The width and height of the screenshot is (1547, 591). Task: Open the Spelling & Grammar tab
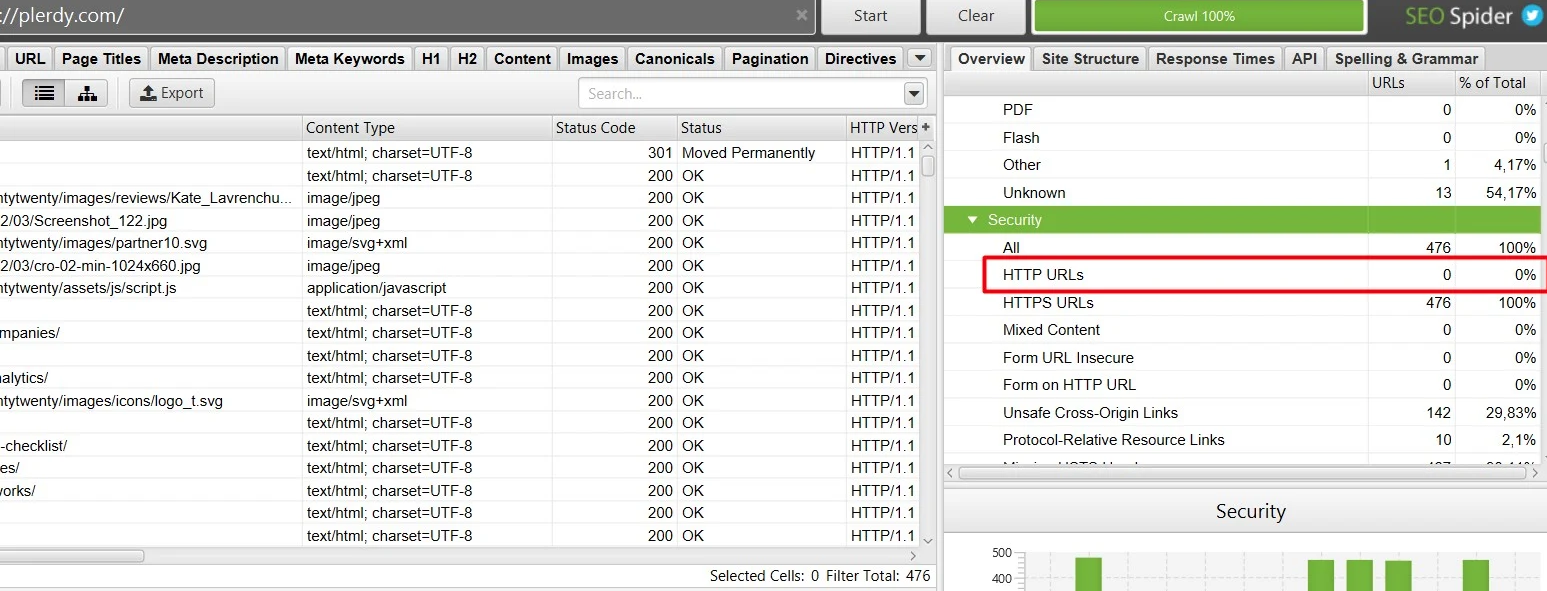pyautogui.click(x=1406, y=58)
